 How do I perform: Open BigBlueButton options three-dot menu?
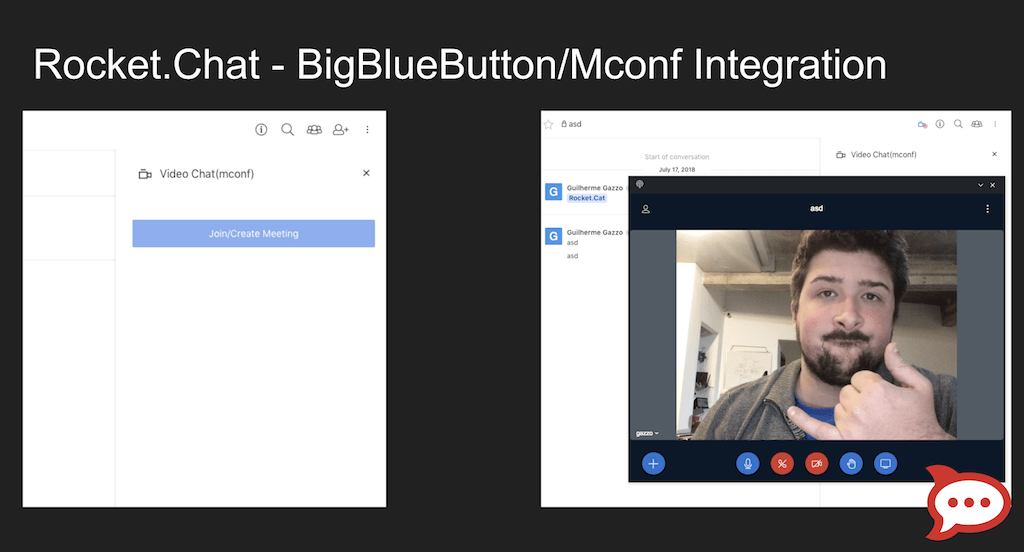(987, 209)
